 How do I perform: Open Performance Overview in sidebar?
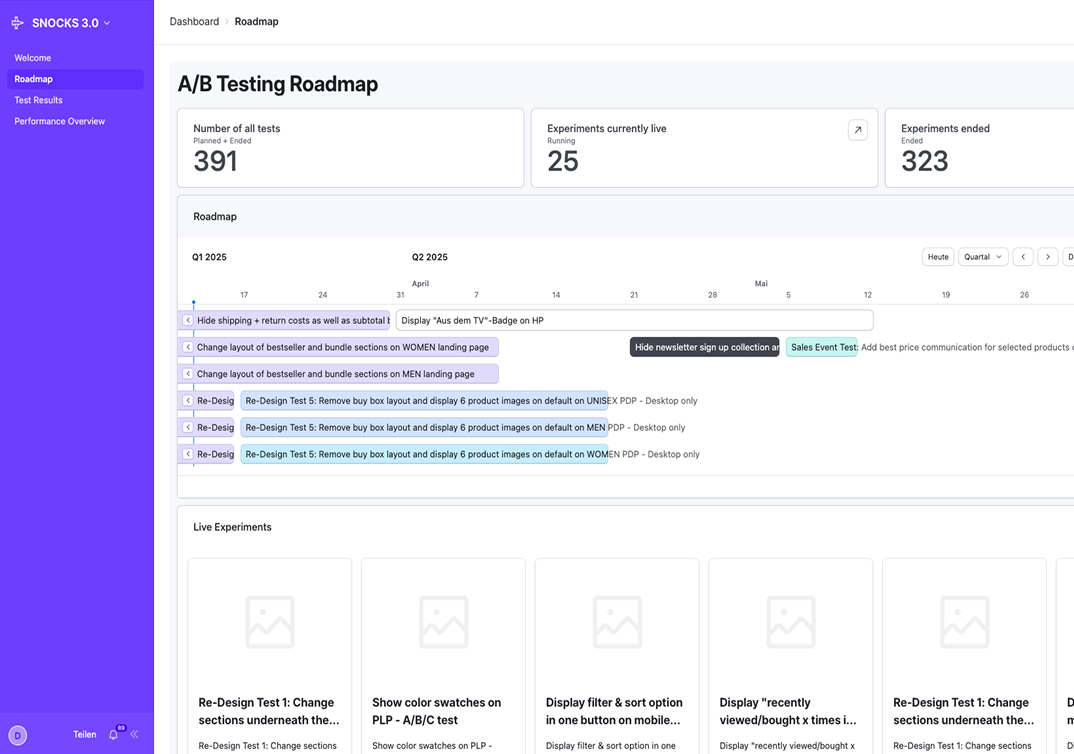pos(59,121)
